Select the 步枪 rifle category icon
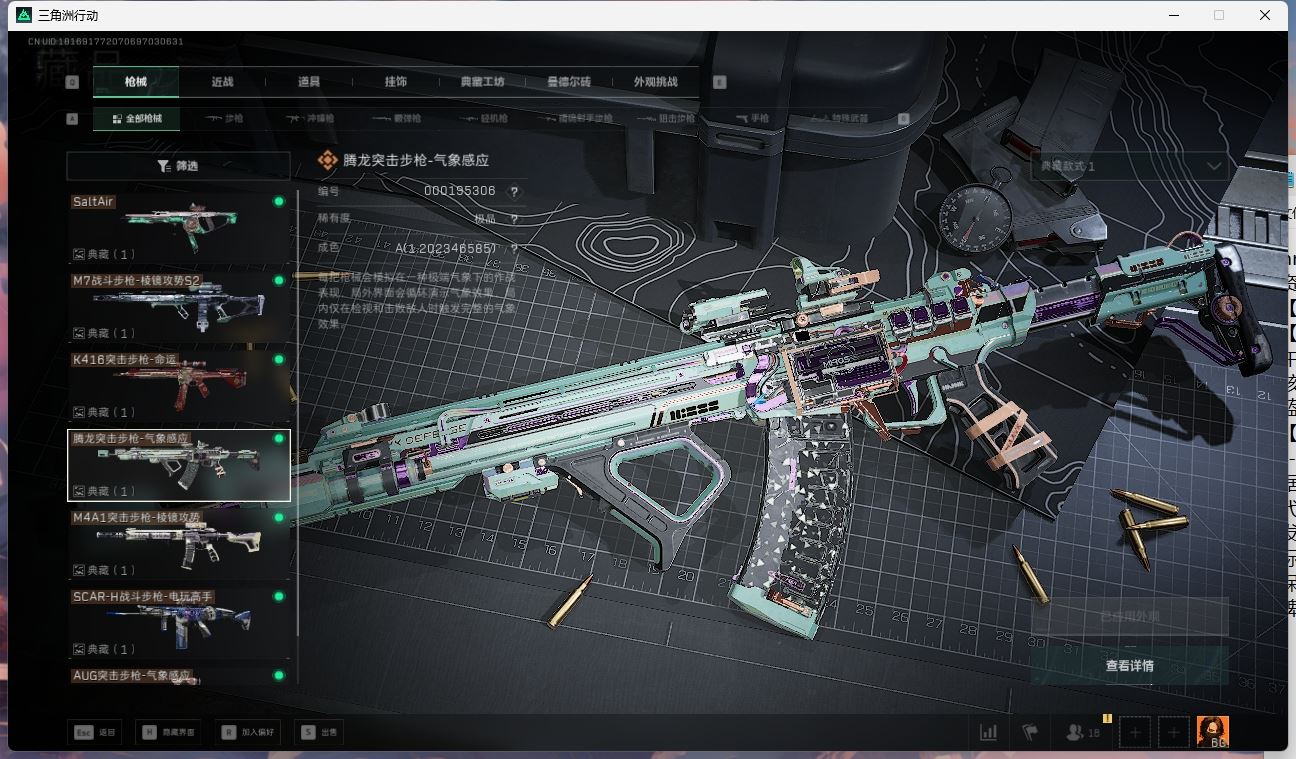Viewport: 1296px width, 759px height. coord(227,118)
